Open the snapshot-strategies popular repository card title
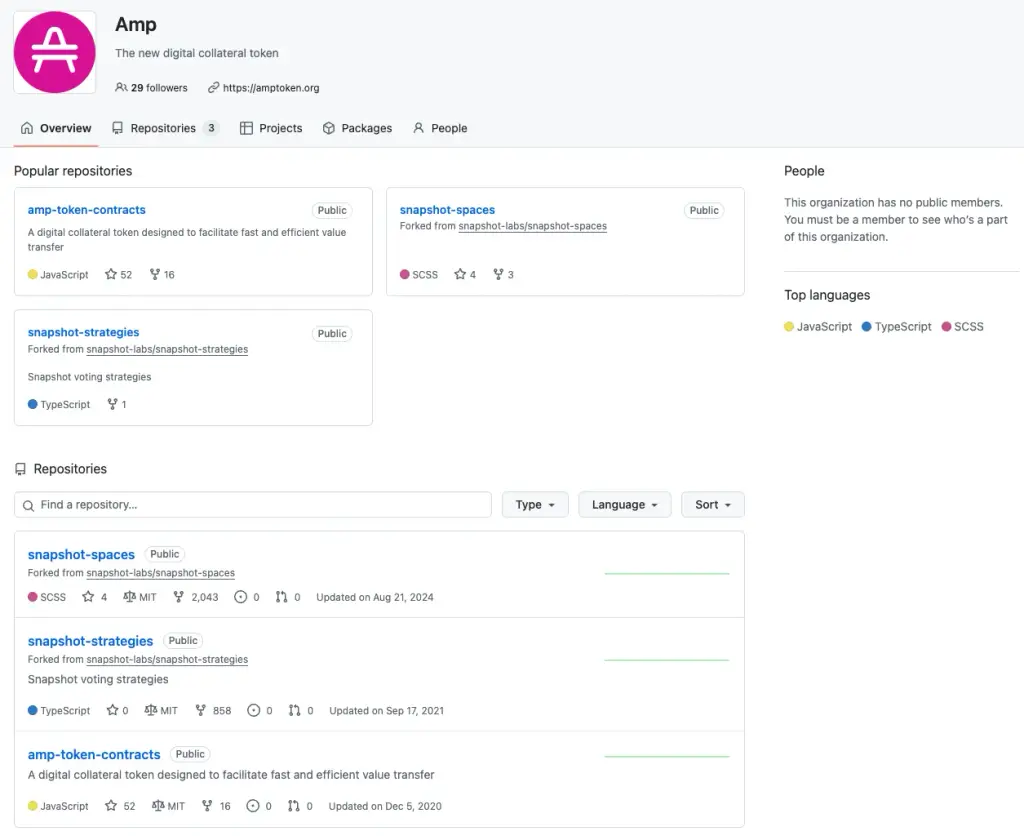This screenshot has height=840, width=1024. pos(83,332)
